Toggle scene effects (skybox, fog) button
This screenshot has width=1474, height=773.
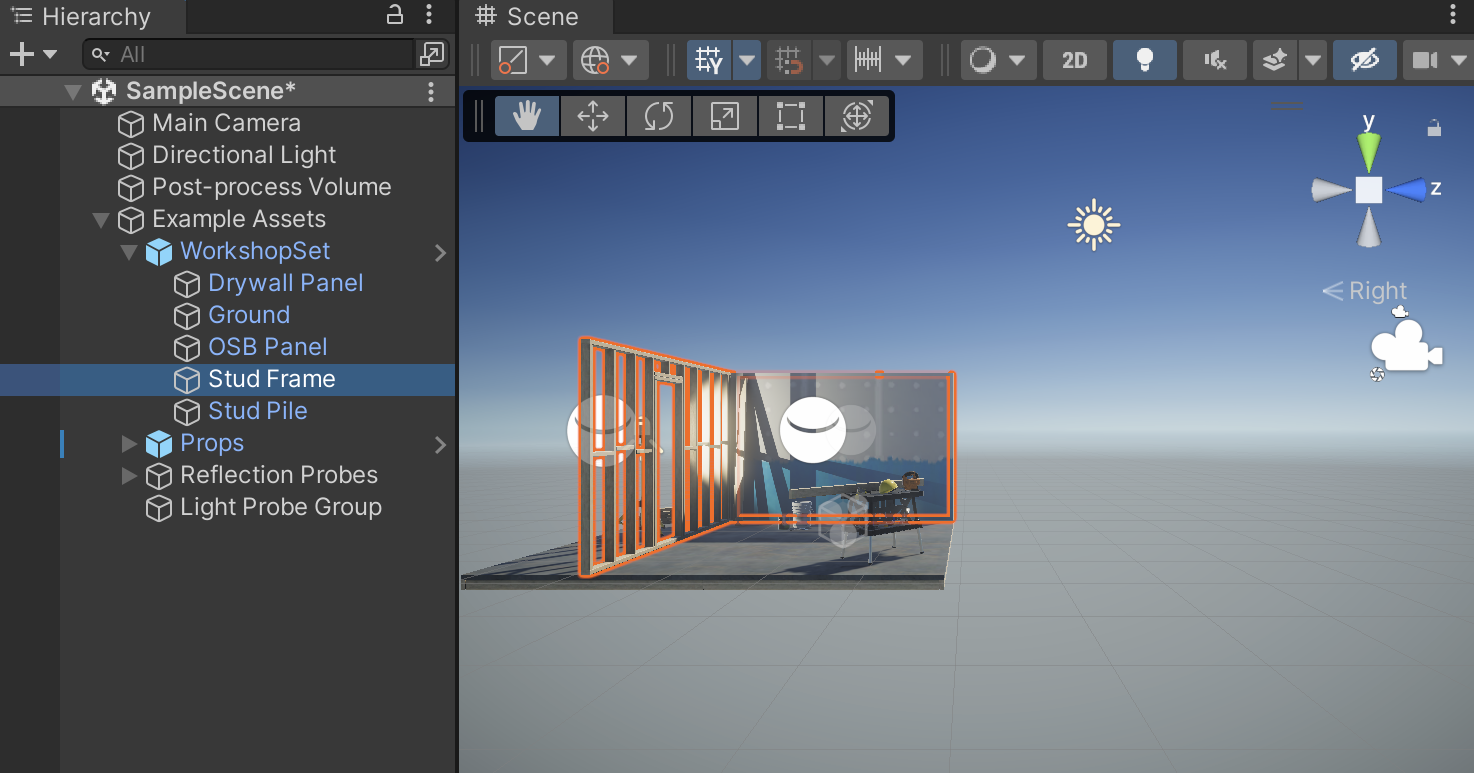pos(1275,60)
